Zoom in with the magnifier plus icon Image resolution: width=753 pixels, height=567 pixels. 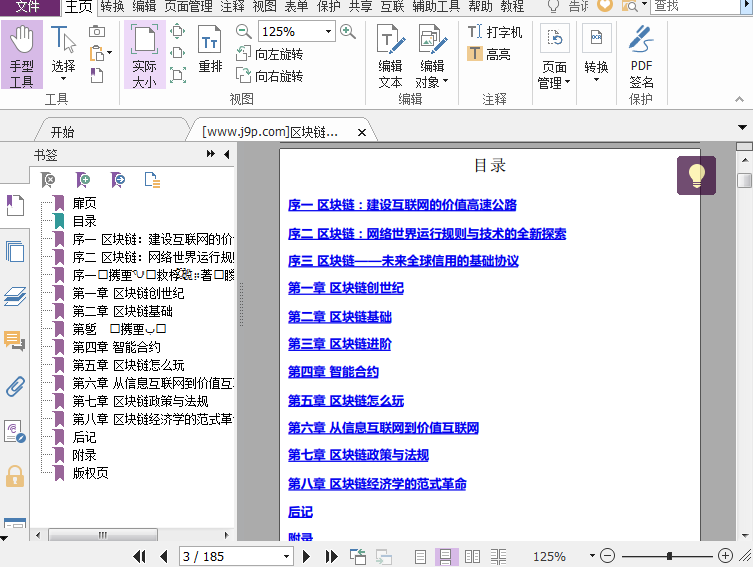click(348, 32)
